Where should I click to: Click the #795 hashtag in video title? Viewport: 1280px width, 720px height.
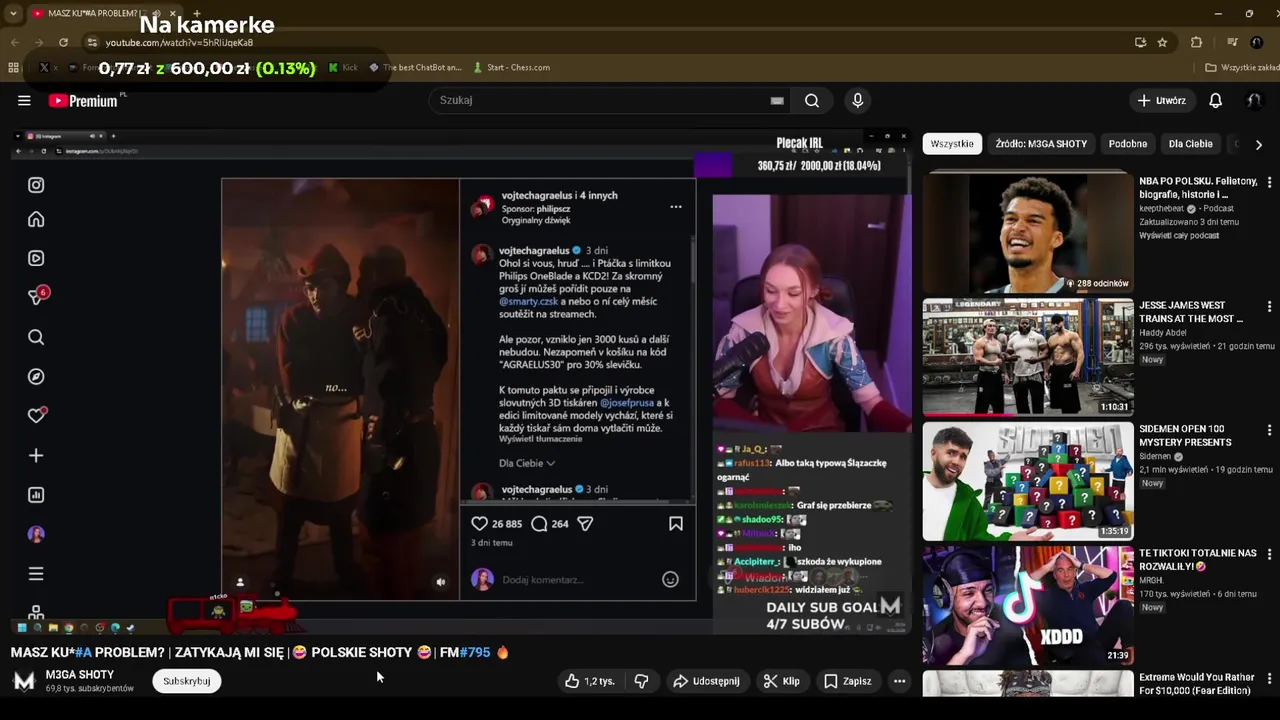point(475,652)
